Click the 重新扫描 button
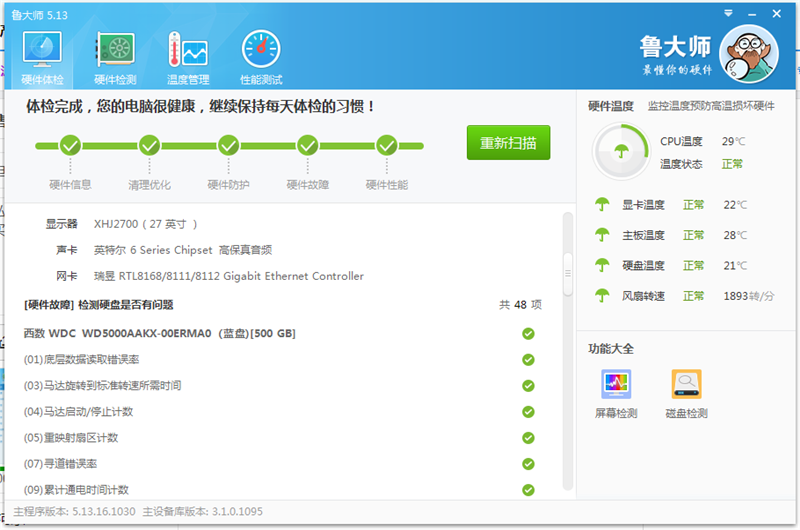The image size is (800, 530). [508, 143]
